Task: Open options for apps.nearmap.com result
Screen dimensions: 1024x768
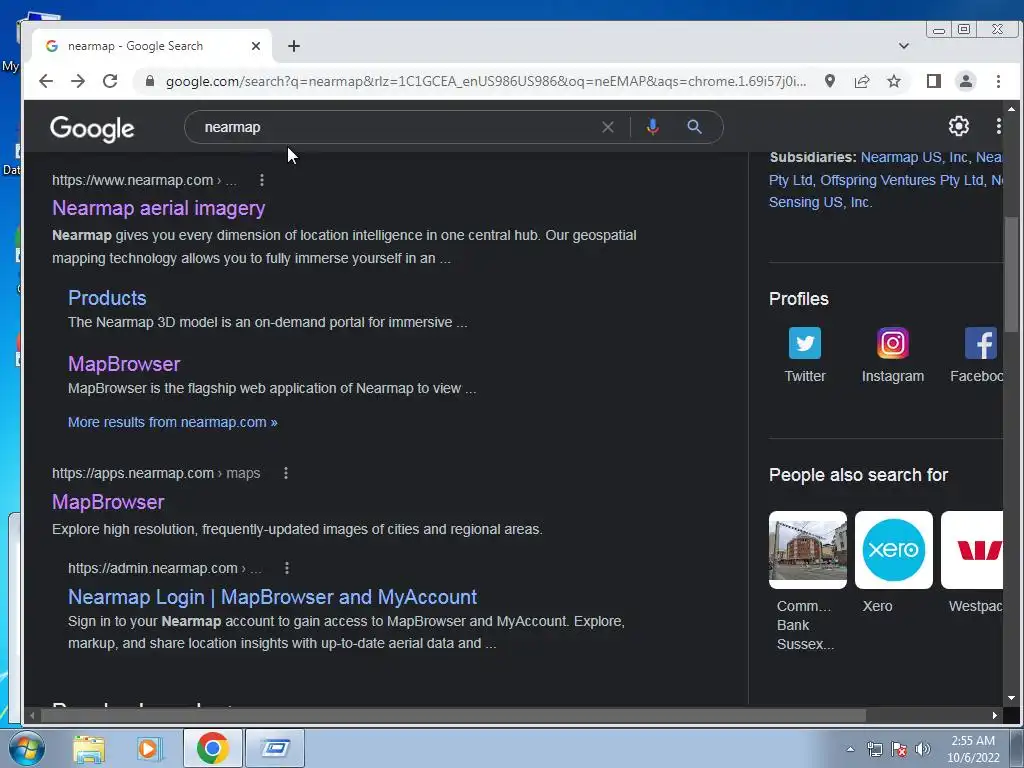Action: pyautogui.click(x=285, y=473)
